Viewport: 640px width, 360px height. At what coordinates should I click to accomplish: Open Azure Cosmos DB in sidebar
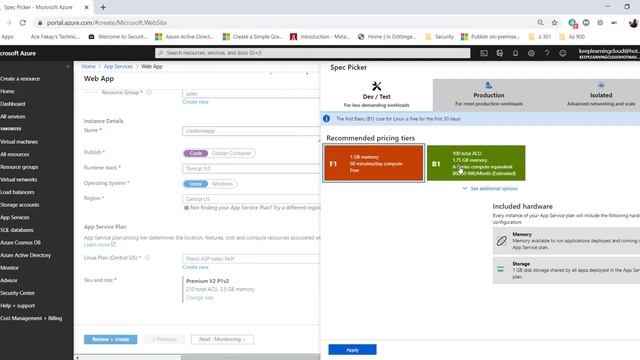(20, 242)
